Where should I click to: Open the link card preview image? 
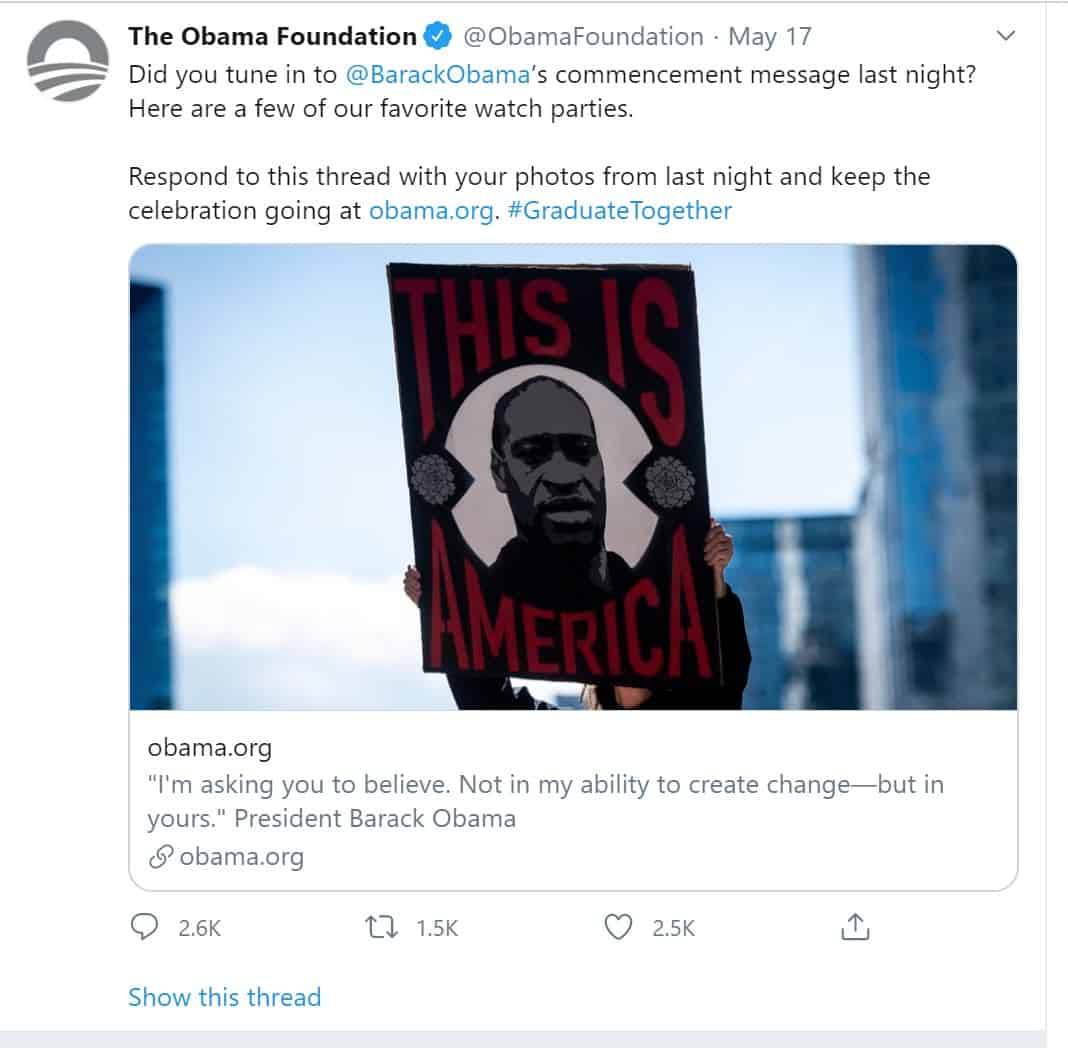click(x=573, y=477)
